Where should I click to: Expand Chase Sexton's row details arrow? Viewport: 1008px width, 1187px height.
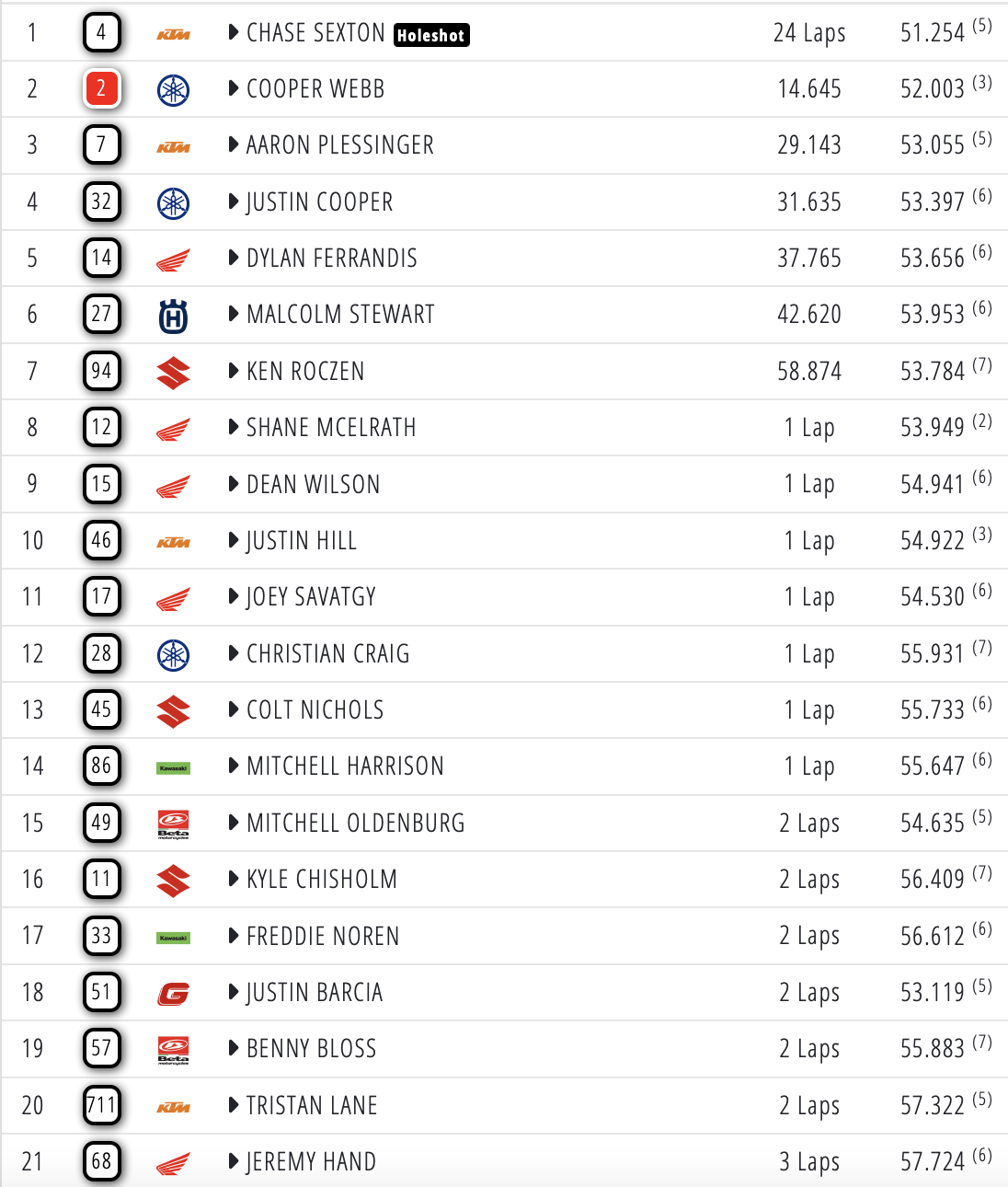[234, 33]
